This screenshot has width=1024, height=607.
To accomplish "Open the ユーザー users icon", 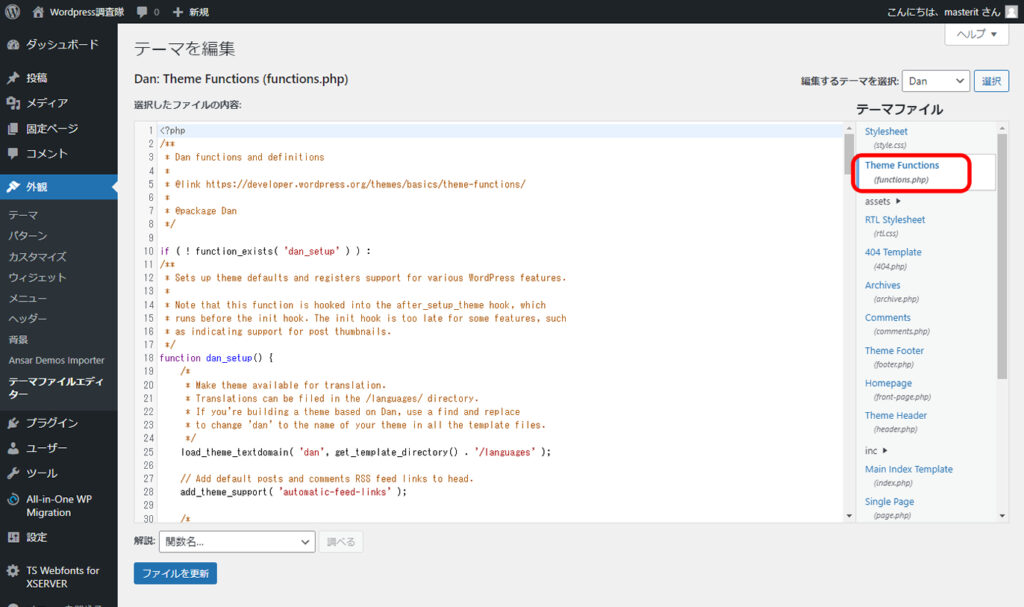I will coord(13,448).
